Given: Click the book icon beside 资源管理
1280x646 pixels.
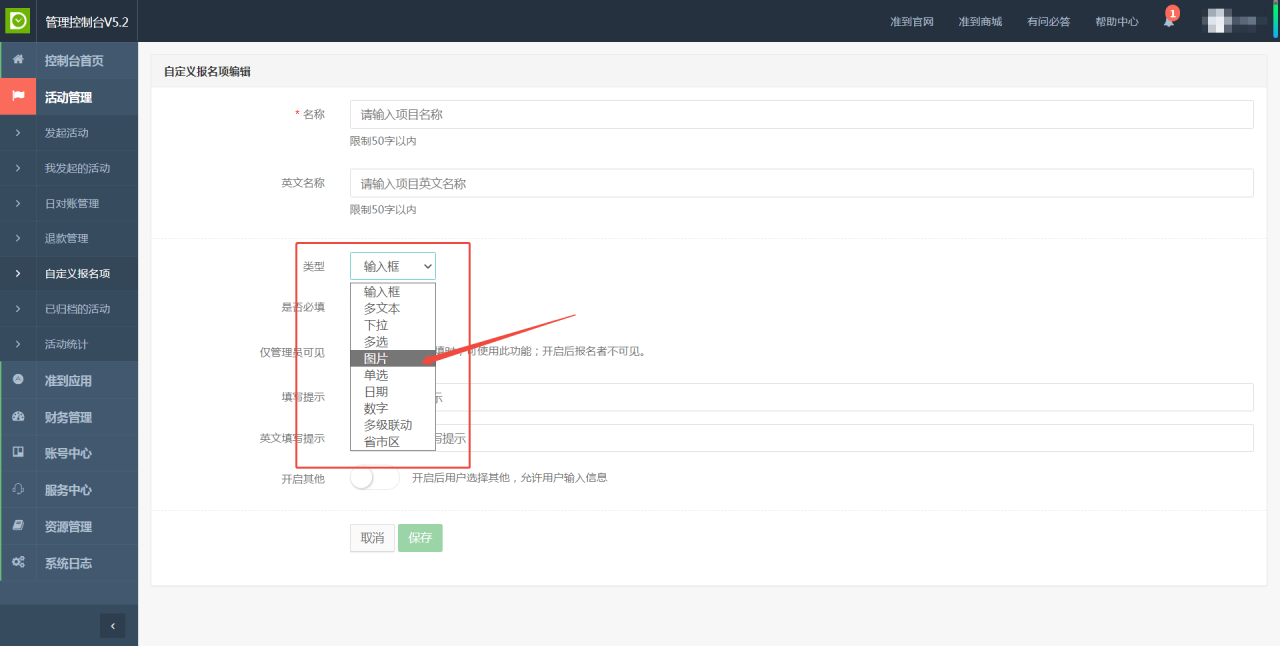Looking at the screenshot, I should click(x=18, y=526).
